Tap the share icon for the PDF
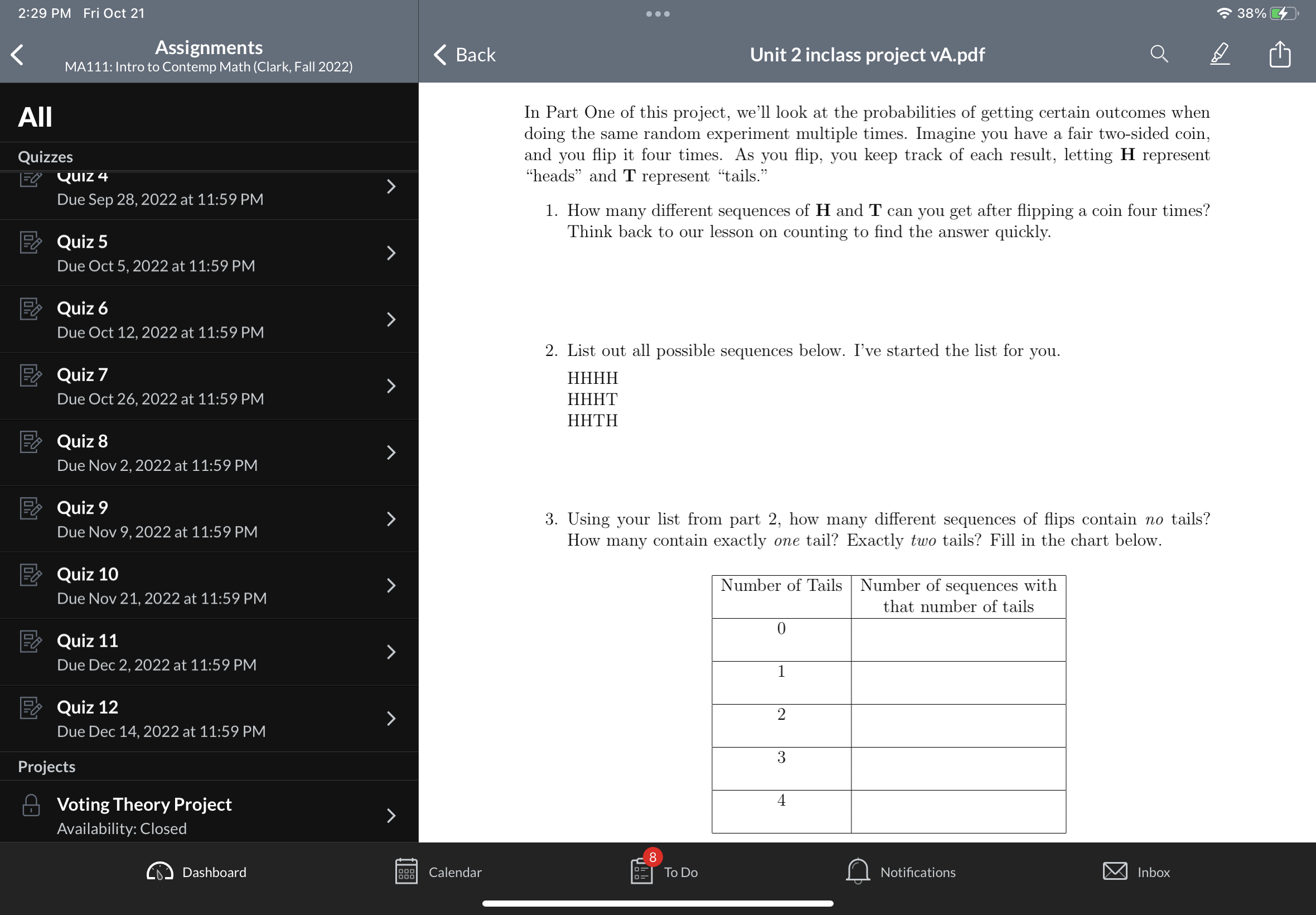The image size is (1316, 915). [x=1280, y=54]
